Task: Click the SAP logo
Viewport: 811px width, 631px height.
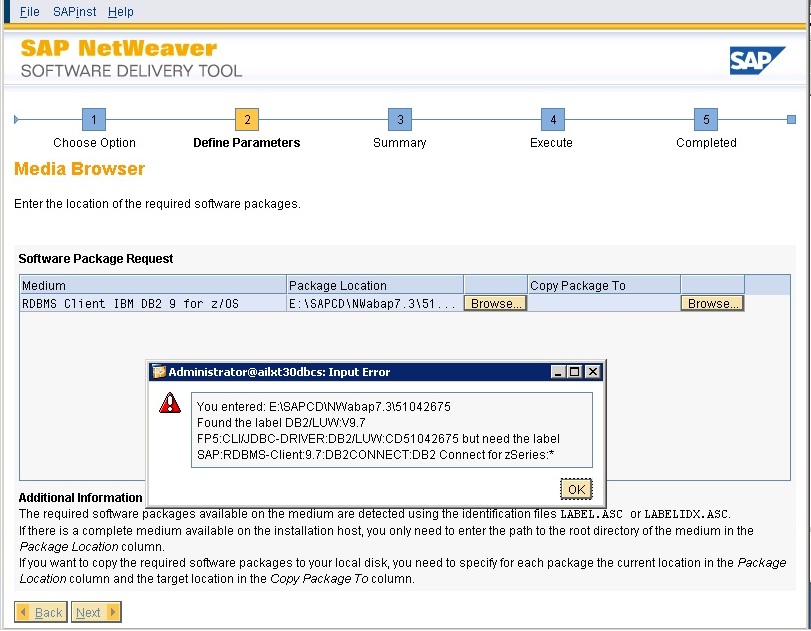Action: (757, 61)
